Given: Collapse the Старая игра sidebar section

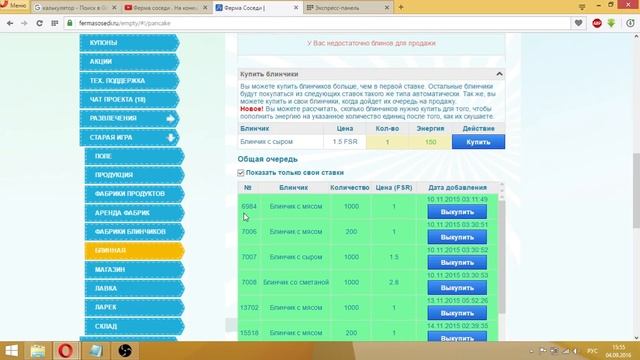Looking at the screenshot, I should pos(129,138).
